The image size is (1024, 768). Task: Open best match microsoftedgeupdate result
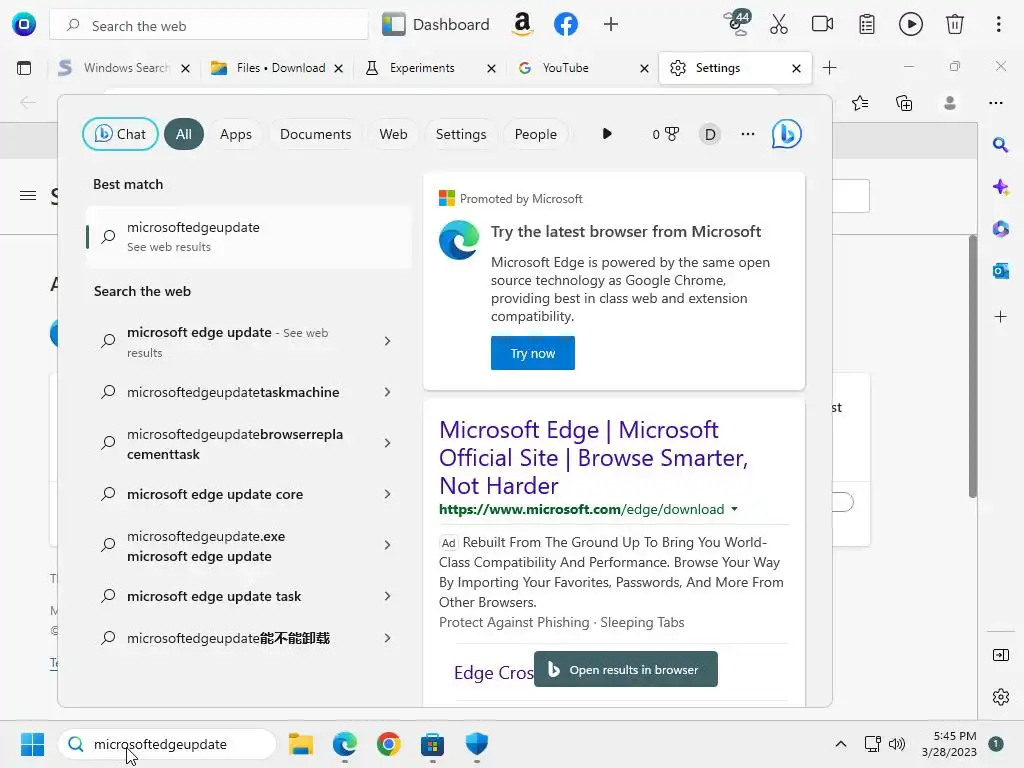249,236
